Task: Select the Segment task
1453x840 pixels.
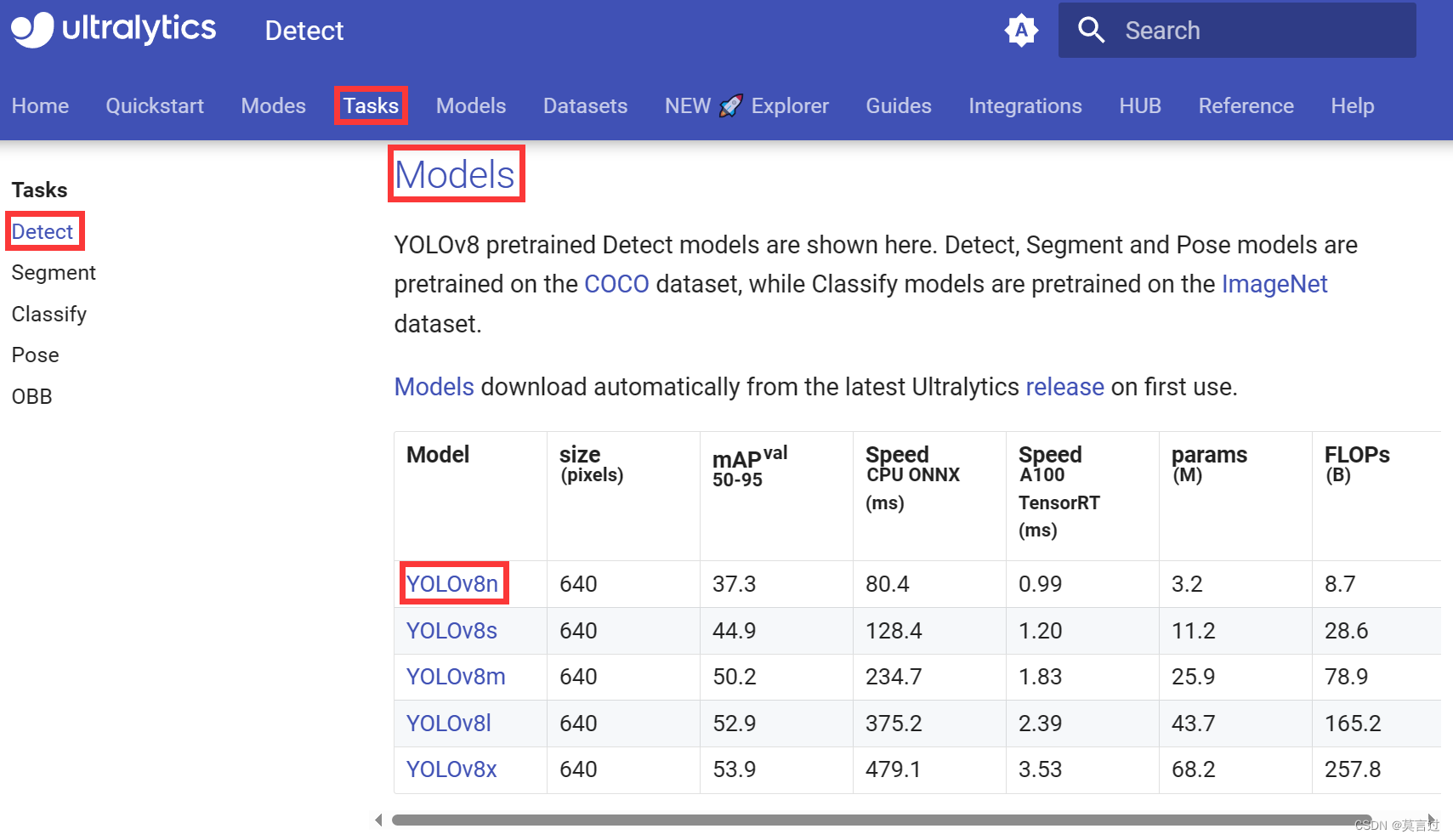Action: click(x=54, y=272)
